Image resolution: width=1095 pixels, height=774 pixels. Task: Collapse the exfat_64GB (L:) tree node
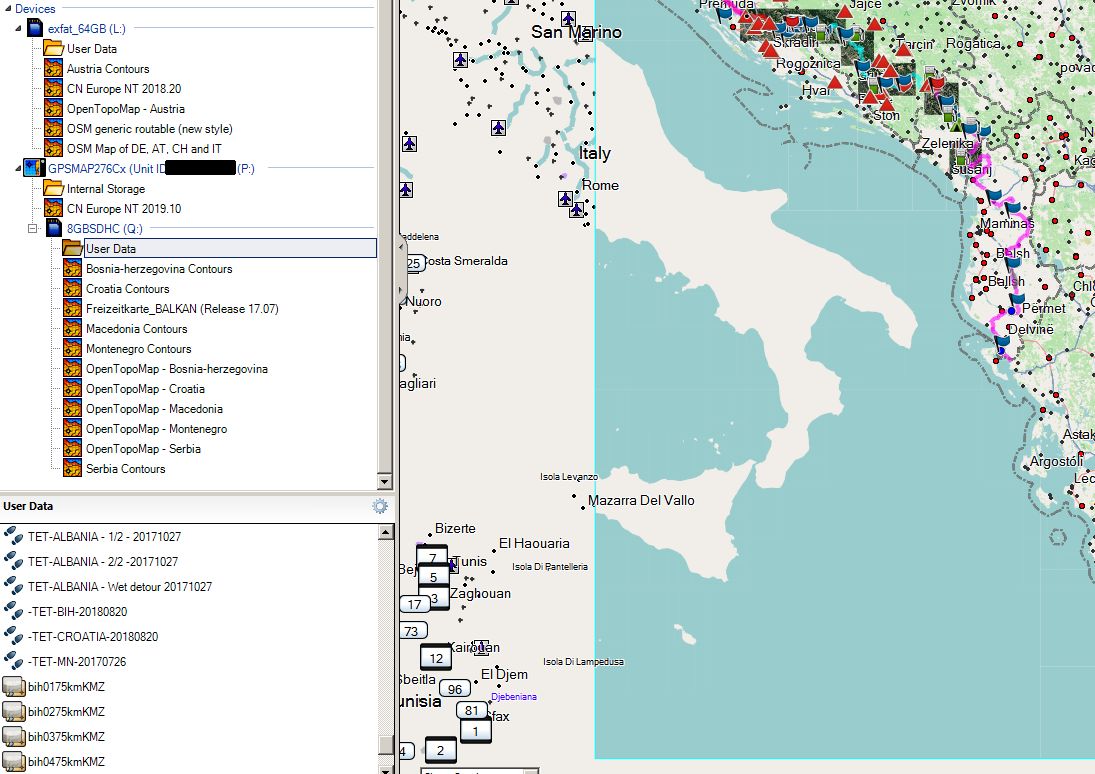coord(18,29)
